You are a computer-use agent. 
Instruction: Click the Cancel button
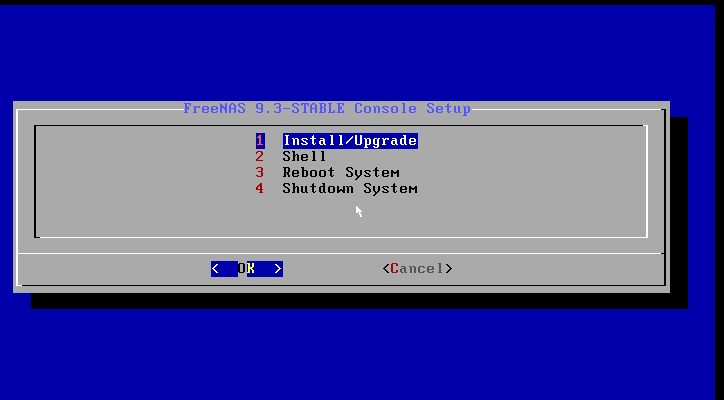(417, 268)
